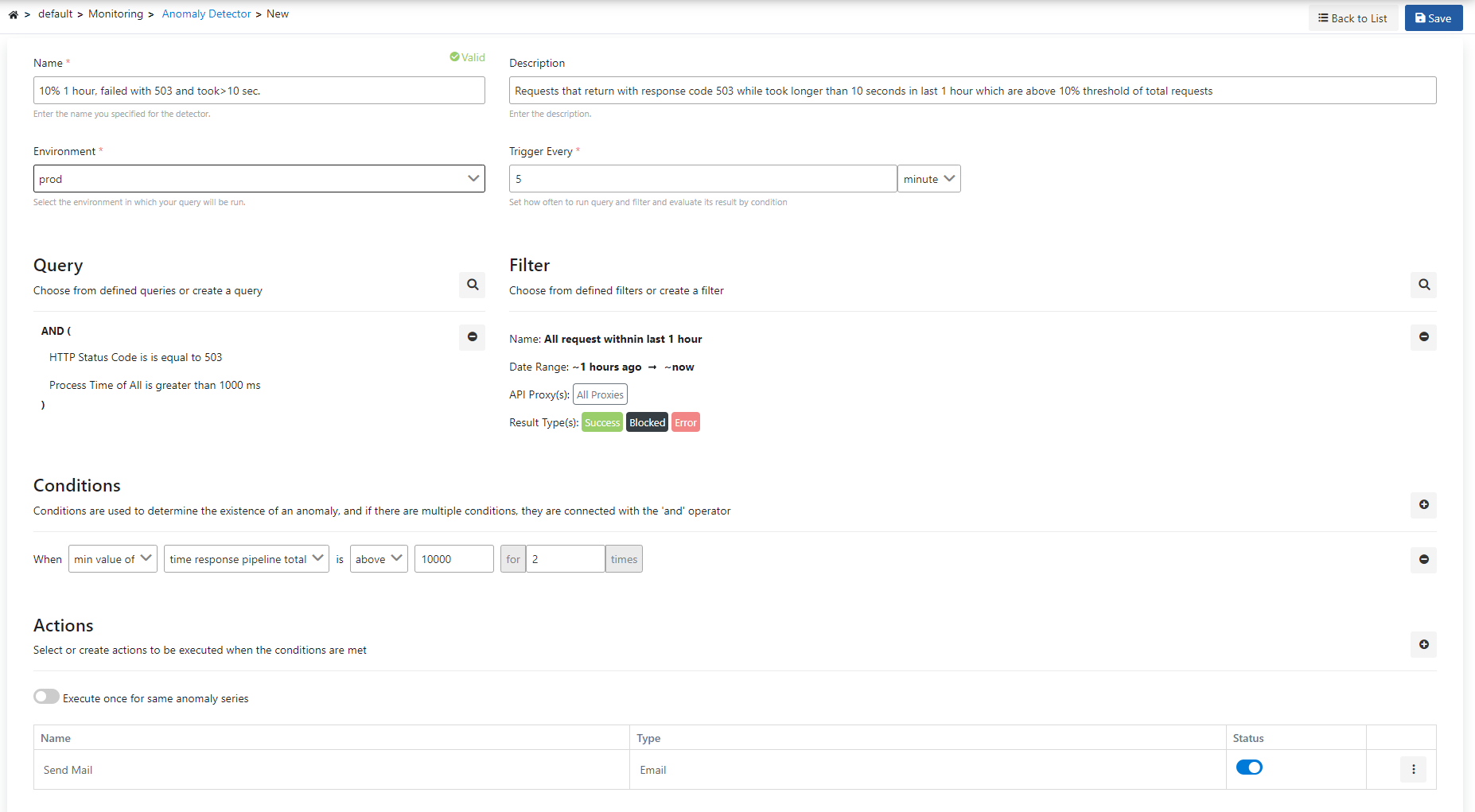Navigate to Monitoring in breadcrumb

115,14
